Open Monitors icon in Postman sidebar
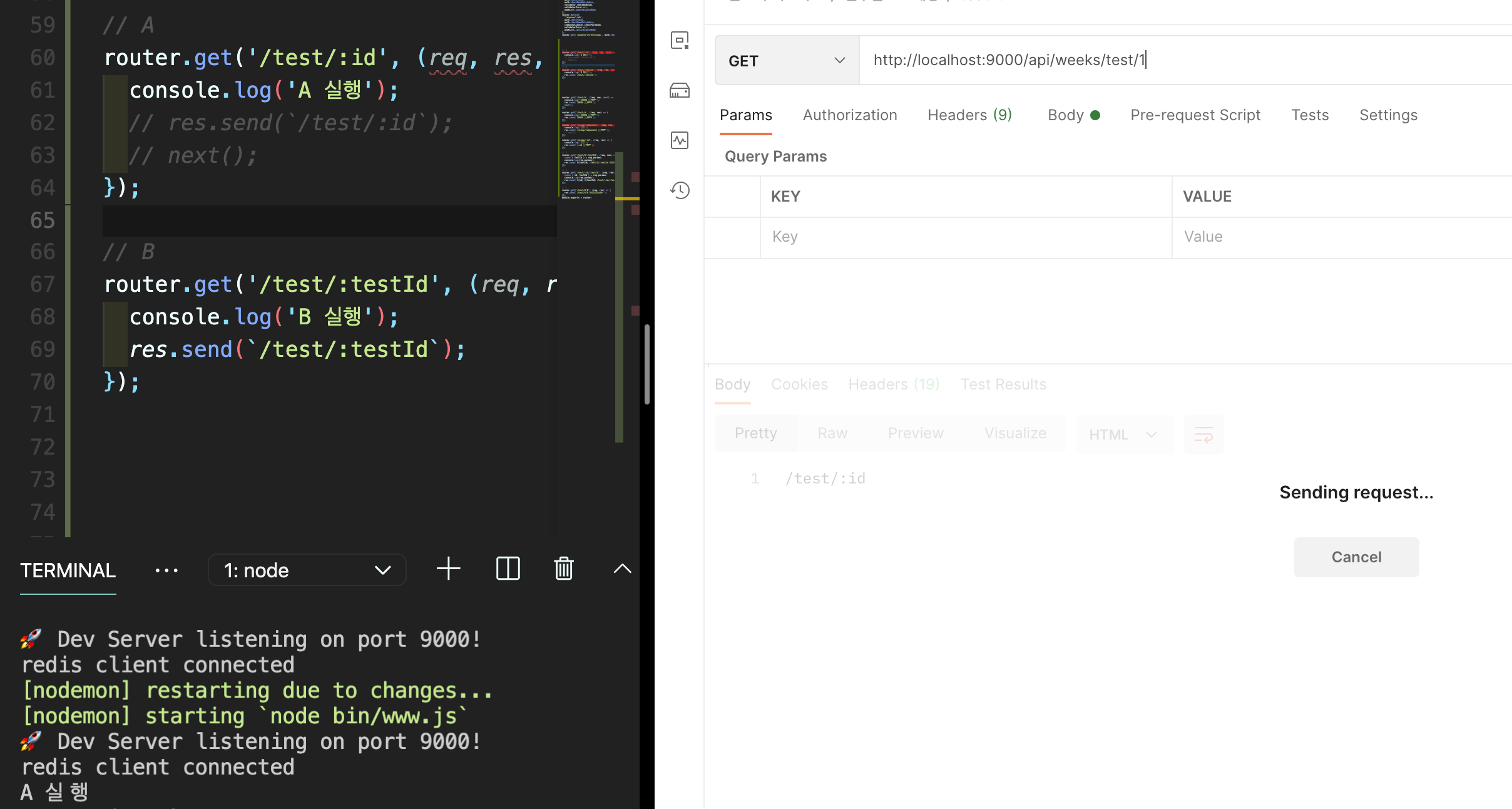 click(680, 140)
